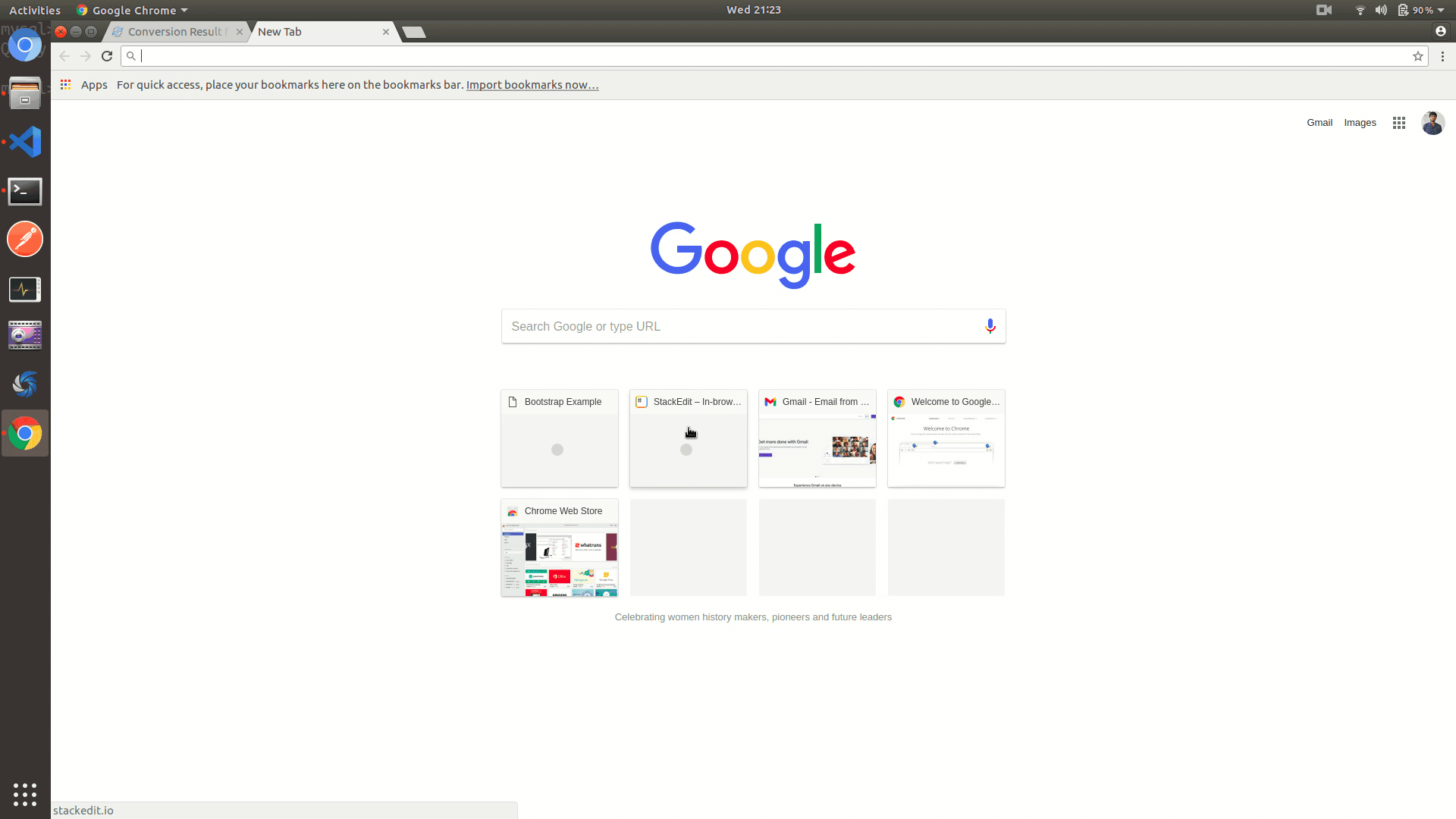Click the voice search microphone icon
Viewport: 1456px width, 819px height.
(x=990, y=326)
